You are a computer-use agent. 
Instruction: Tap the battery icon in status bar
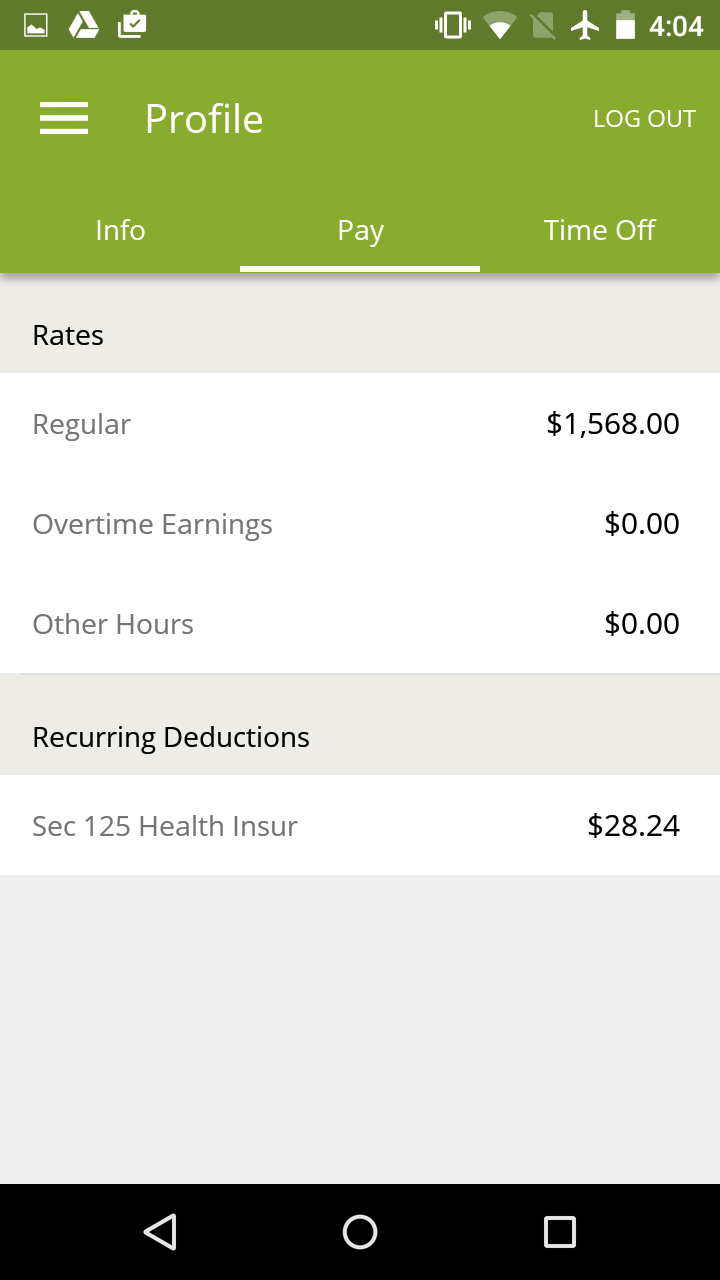pos(625,25)
